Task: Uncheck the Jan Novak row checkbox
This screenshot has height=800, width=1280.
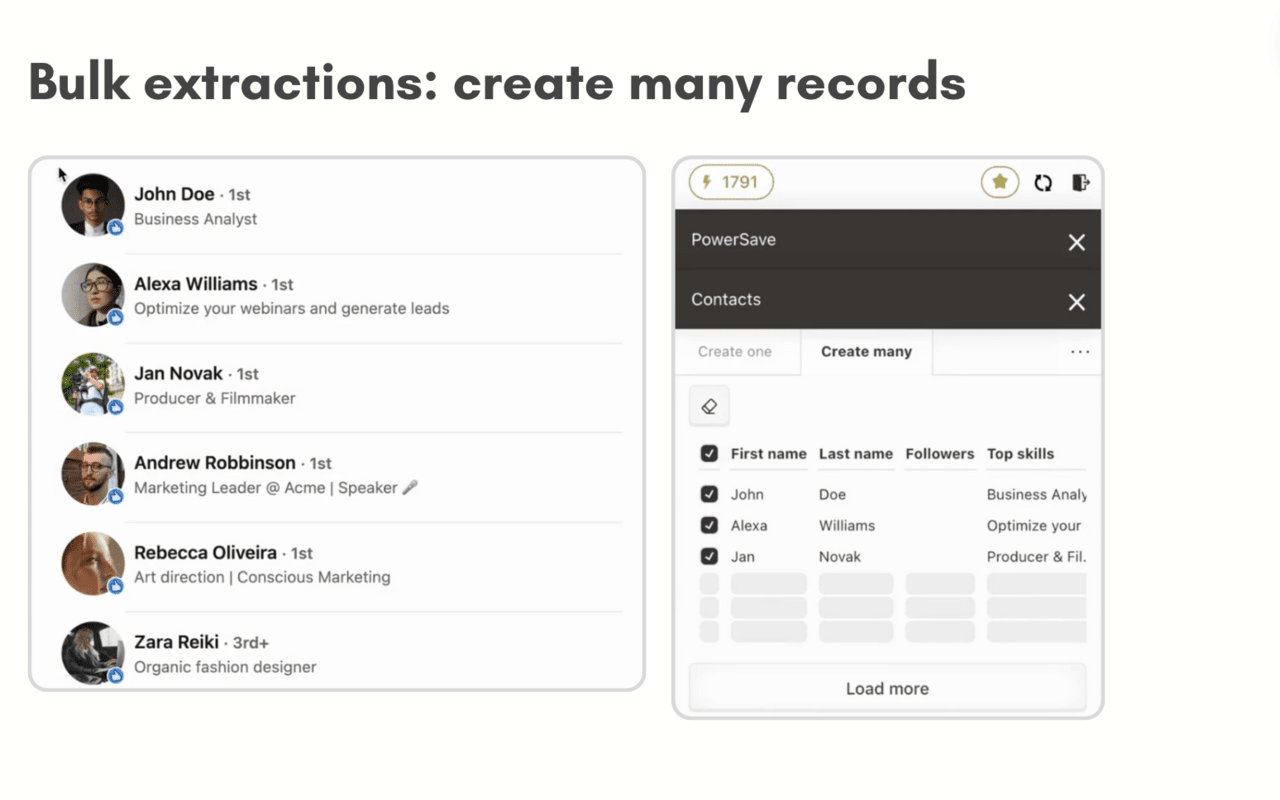Action: click(x=709, y=556)
